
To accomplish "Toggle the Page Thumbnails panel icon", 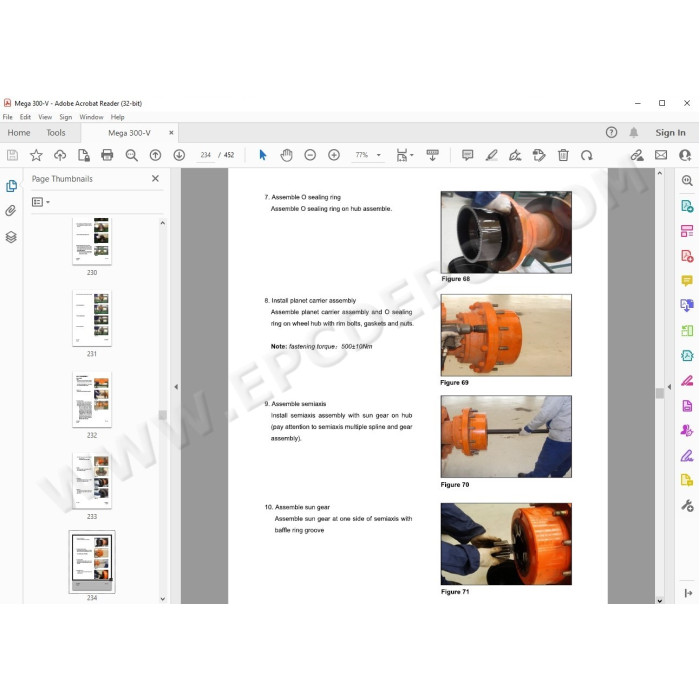I will click(11, 185).
